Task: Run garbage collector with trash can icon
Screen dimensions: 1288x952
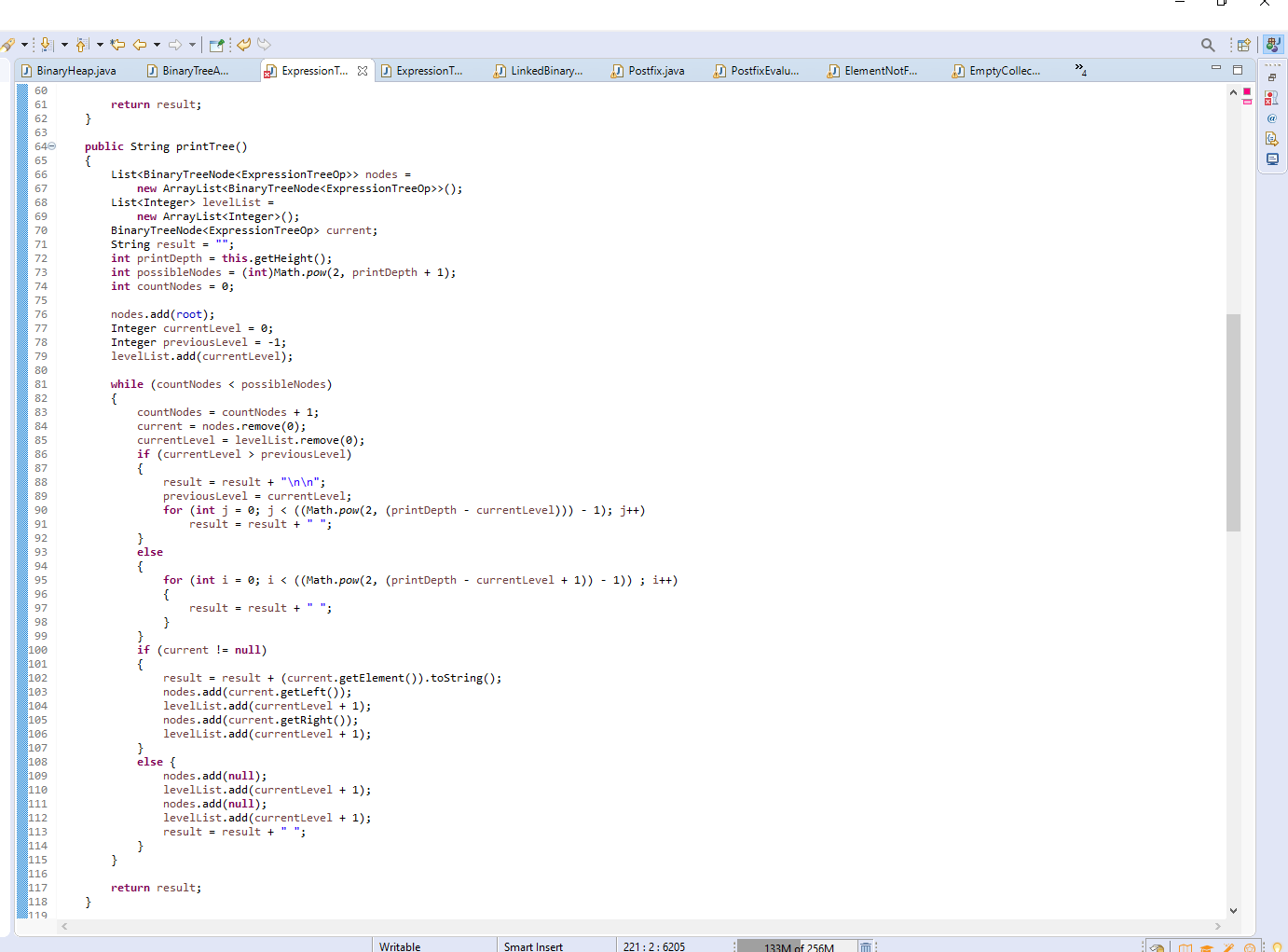Action: (865, 945)
